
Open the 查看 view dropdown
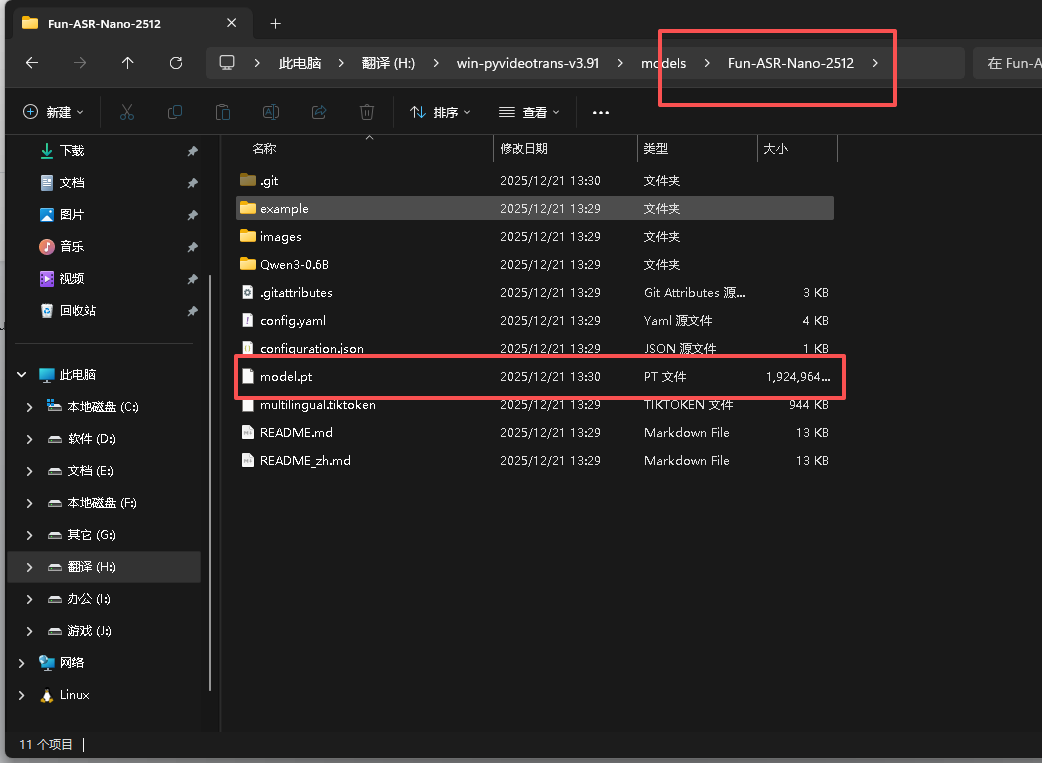[529, 113]
